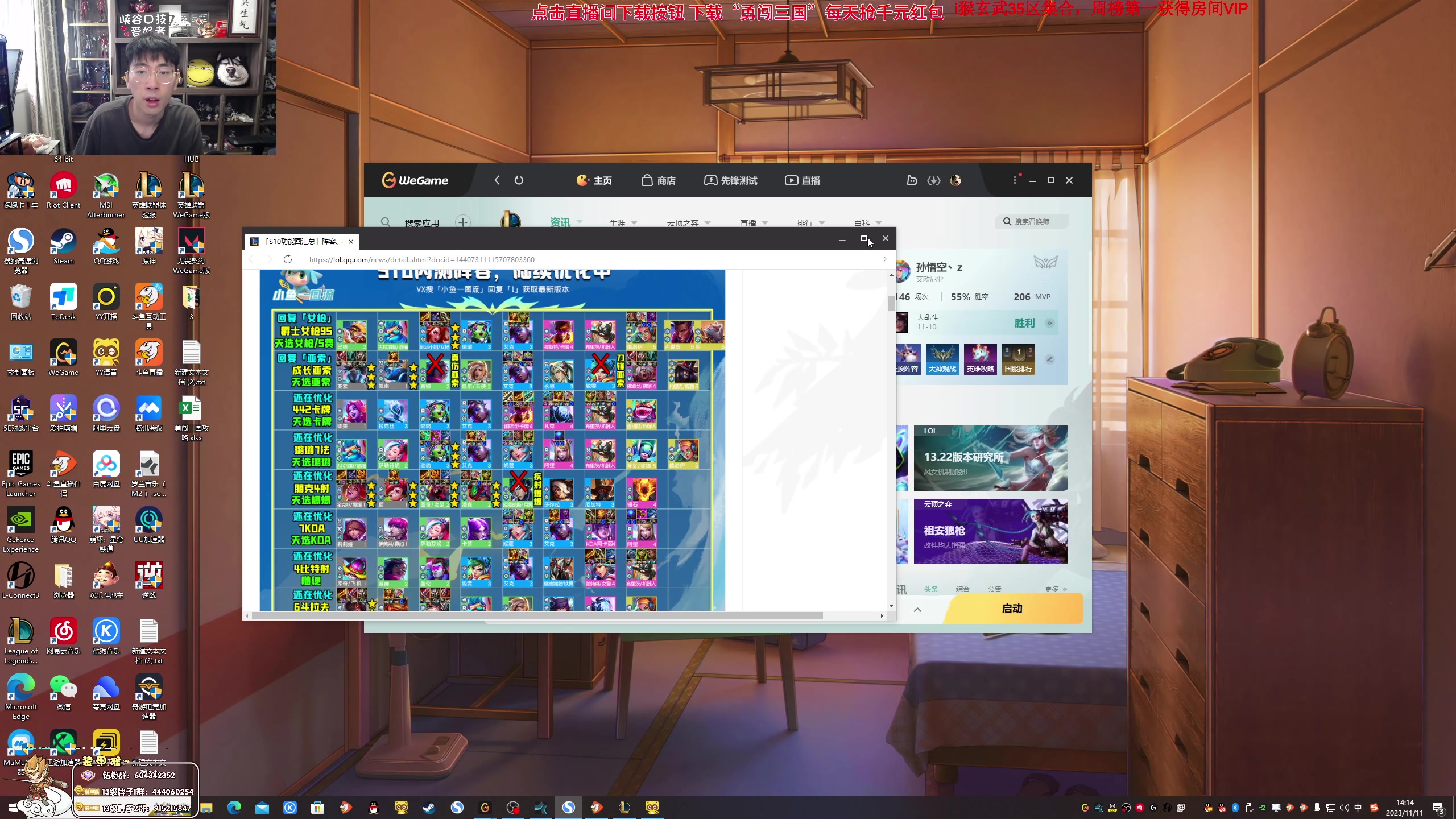Open Riot Client desktop icon
This screenshot has height=819, width=1456.
[x=63, y=191]
